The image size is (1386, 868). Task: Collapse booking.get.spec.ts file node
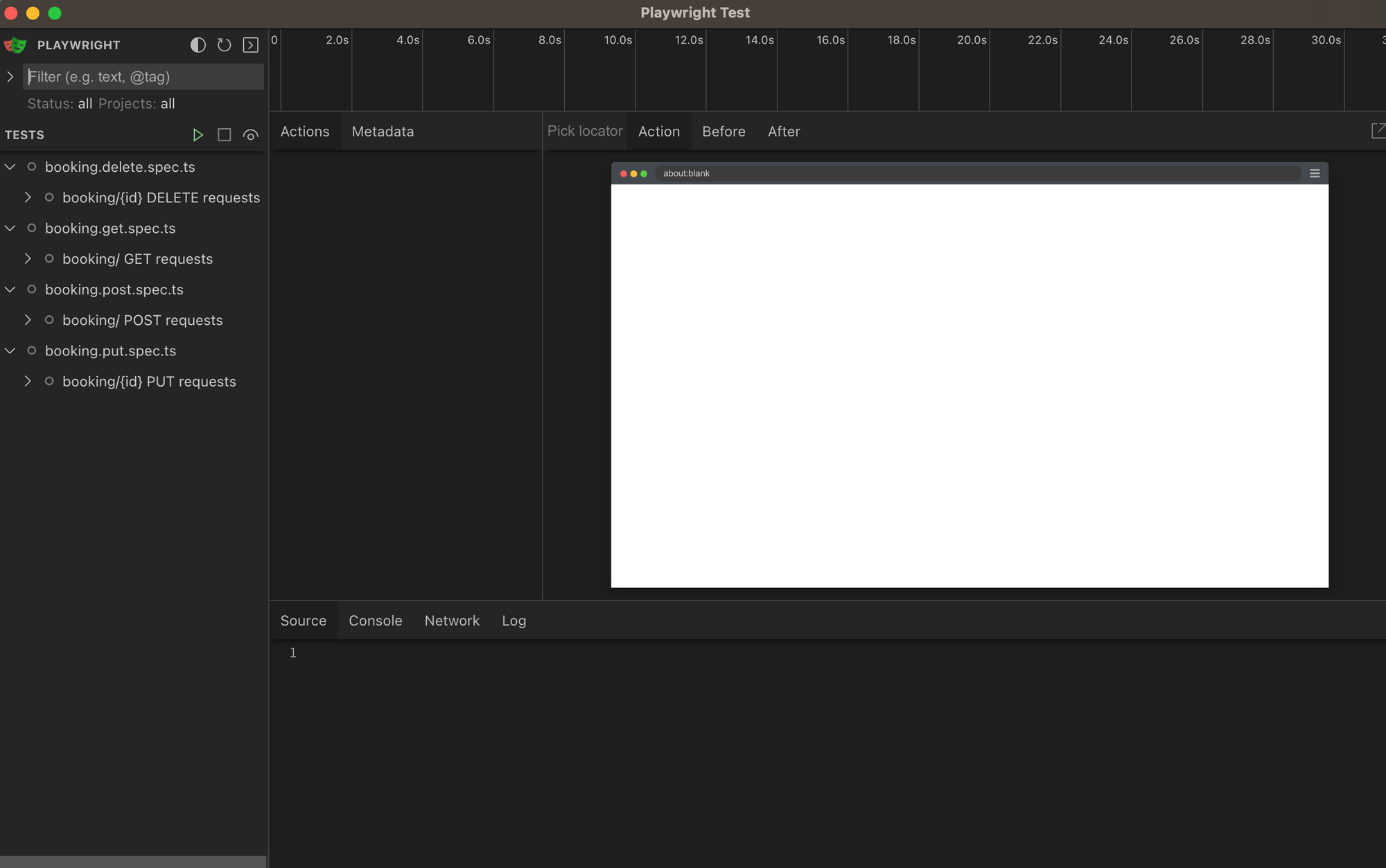click(10, 228)
